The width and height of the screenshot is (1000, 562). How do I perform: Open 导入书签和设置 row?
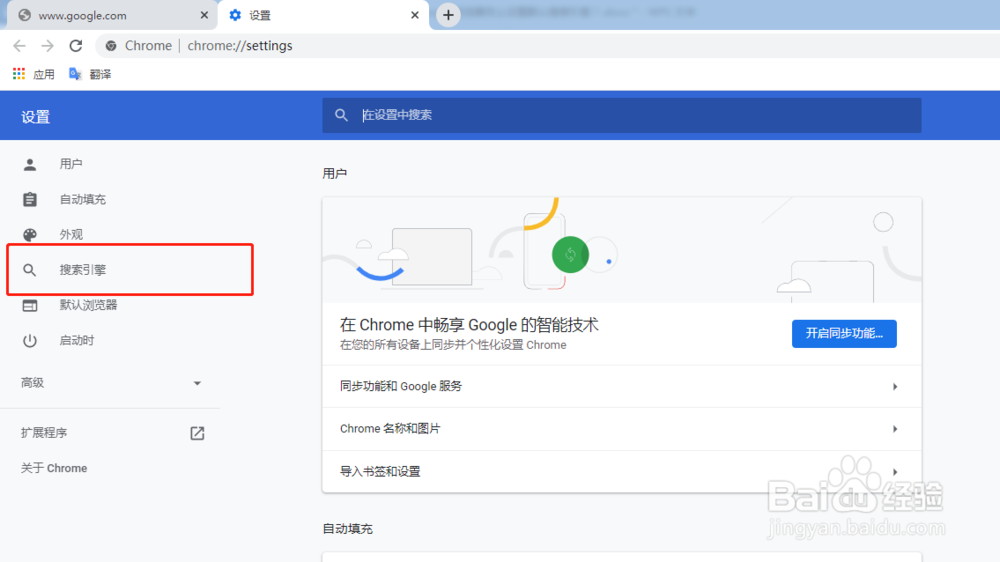(x=622, y=471)
